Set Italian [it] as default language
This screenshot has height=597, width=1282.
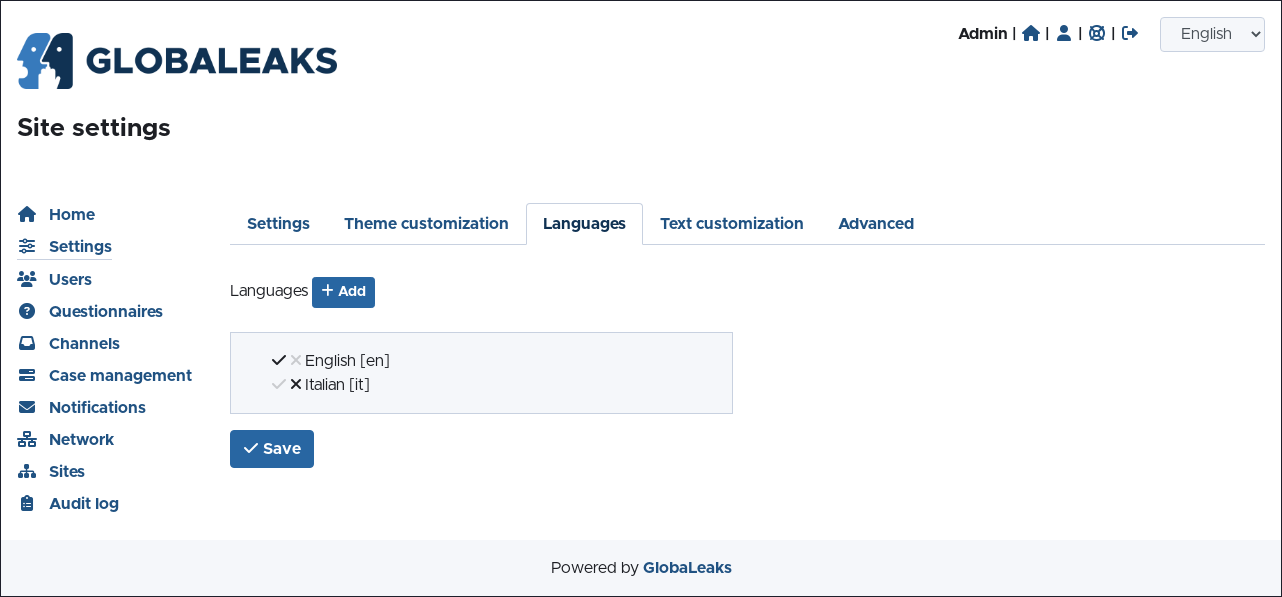pyautogui.click(x=279, y=384)
